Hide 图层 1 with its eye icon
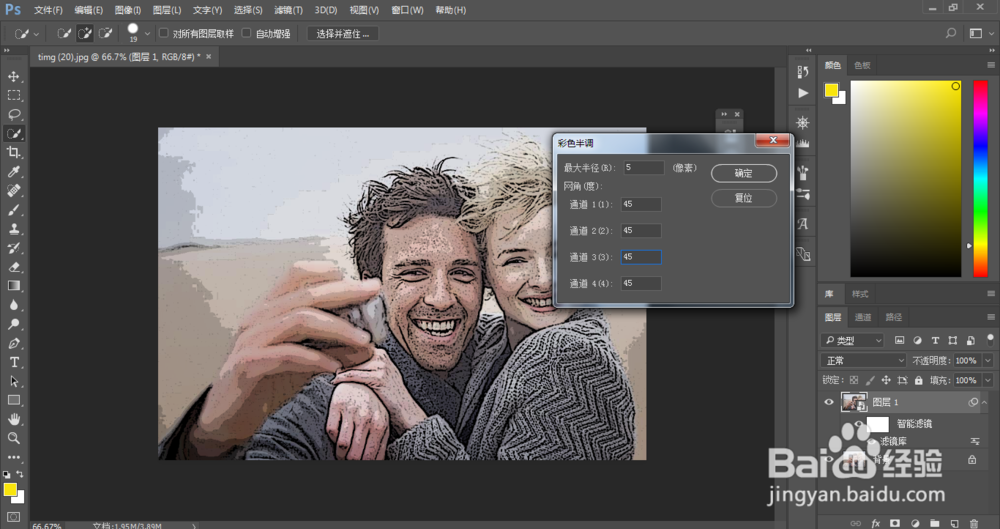 pyautogui.click(x=828, y=402)
